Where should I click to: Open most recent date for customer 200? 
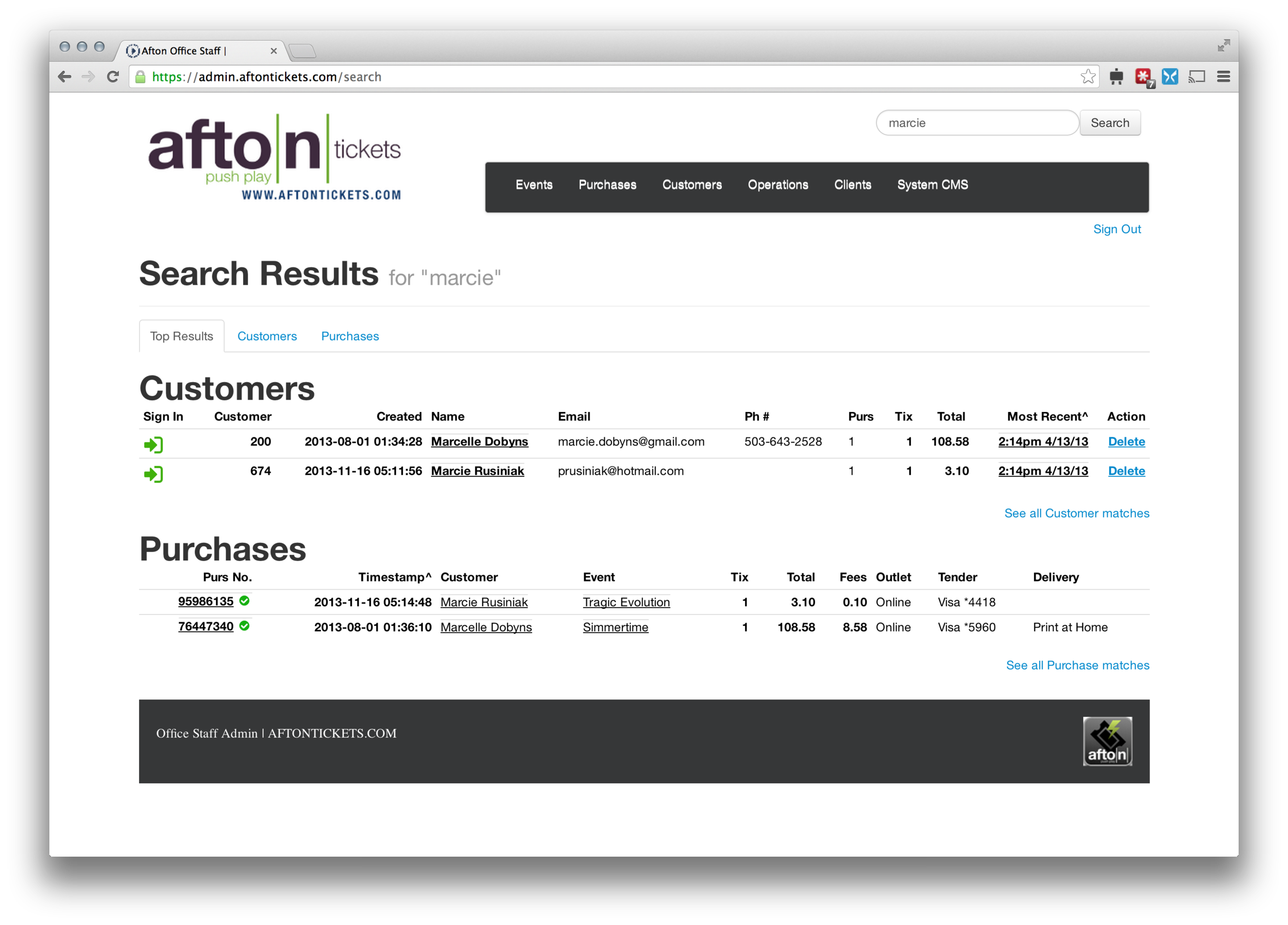pos(1043,442)
